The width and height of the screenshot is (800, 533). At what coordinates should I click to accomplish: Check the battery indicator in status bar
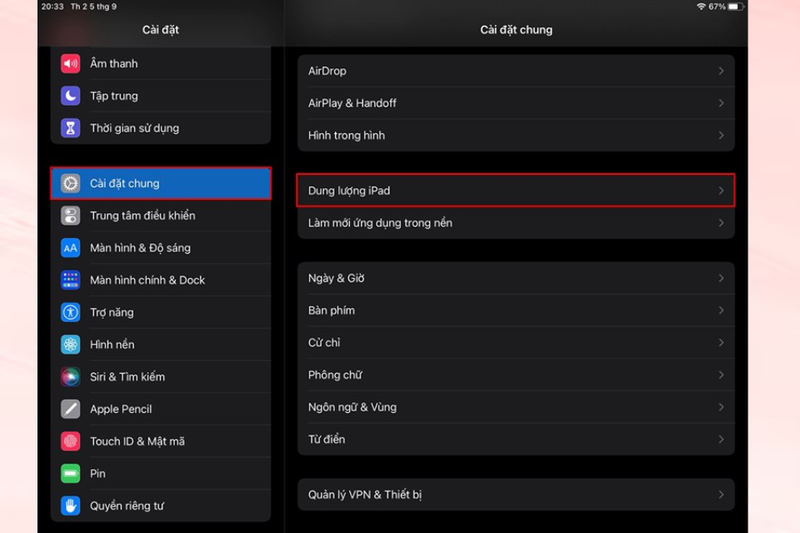[736, 7]
